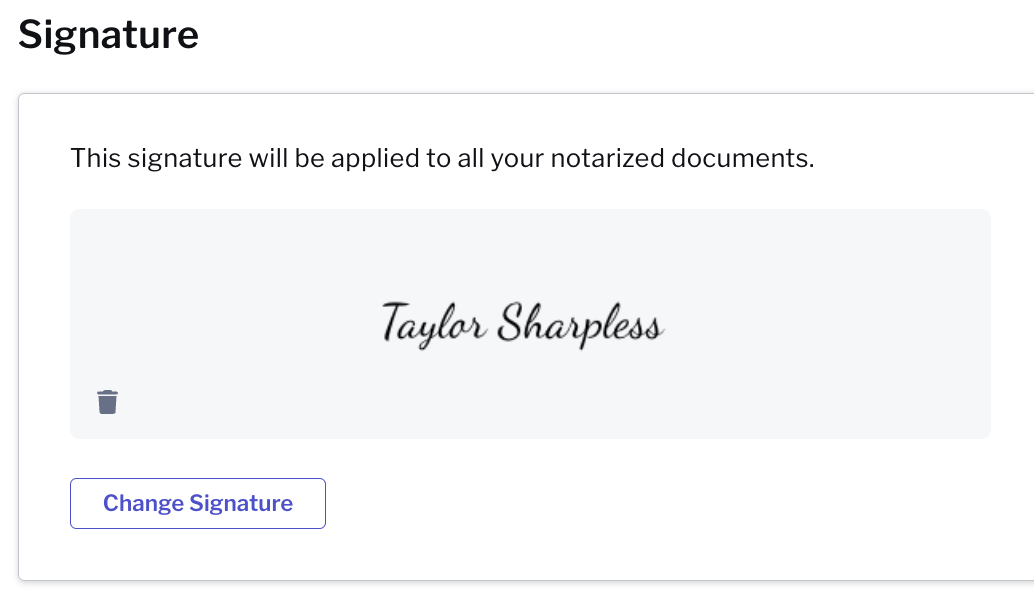Click the Signature page heading

[x=108, y=34]
